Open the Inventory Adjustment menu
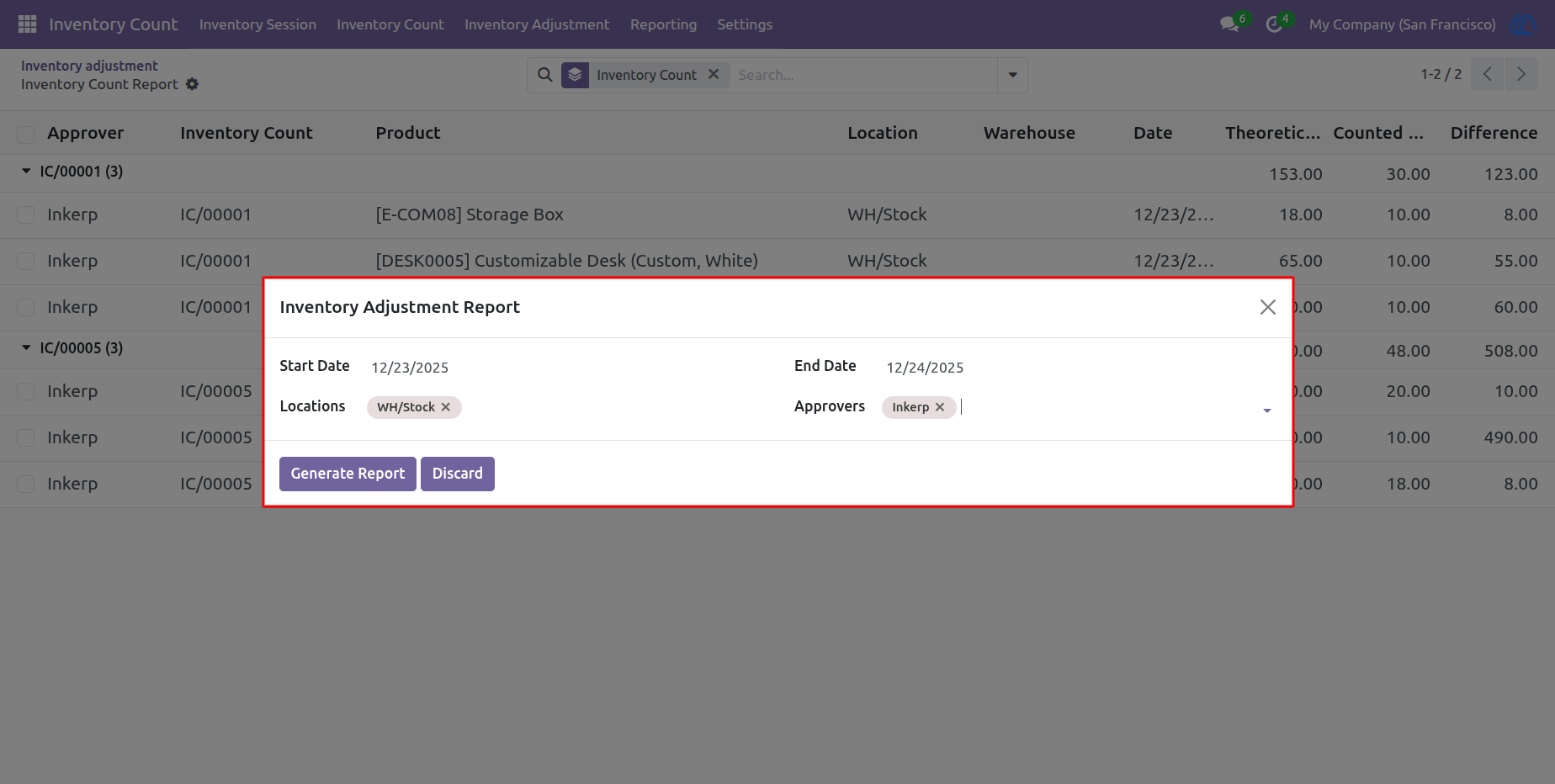Viewport: 1555px width, 784px height. pyautogui.click(x=537, y=24)
